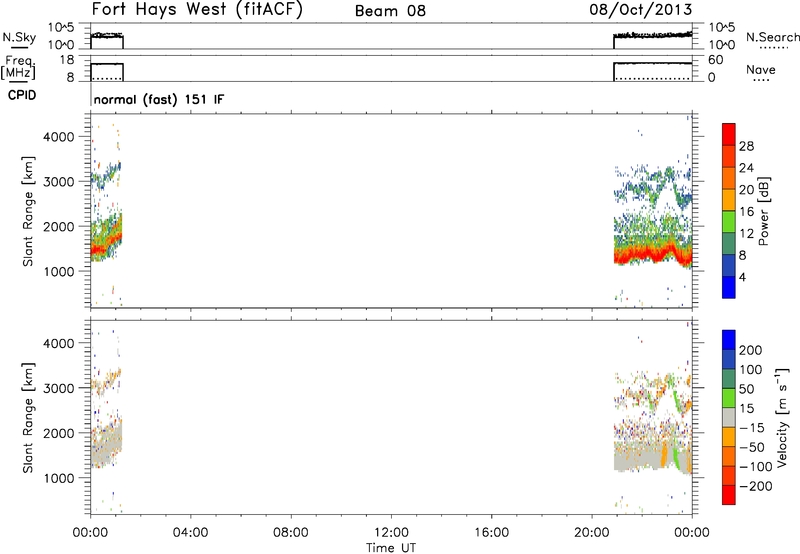This screenshot has width=800, height=554.
Task: Click the "Time UT" axis title
Action: click(391, 548)
